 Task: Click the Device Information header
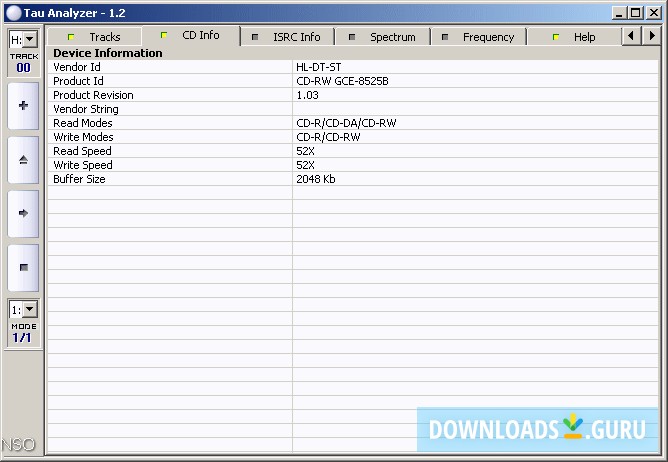tap(108, 53)
